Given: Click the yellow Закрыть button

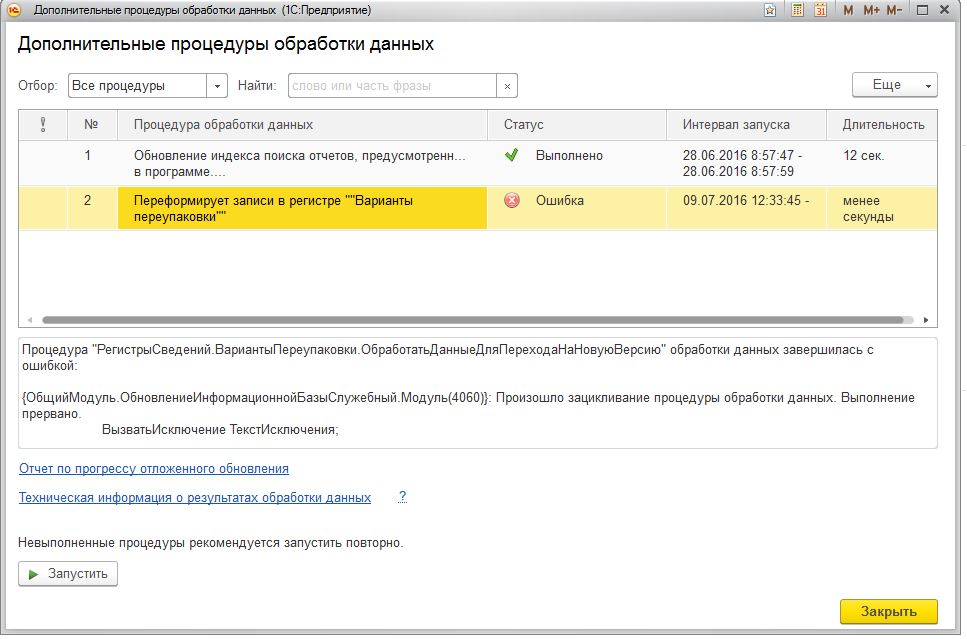Looking at the screenshot, I should point(888,611).
